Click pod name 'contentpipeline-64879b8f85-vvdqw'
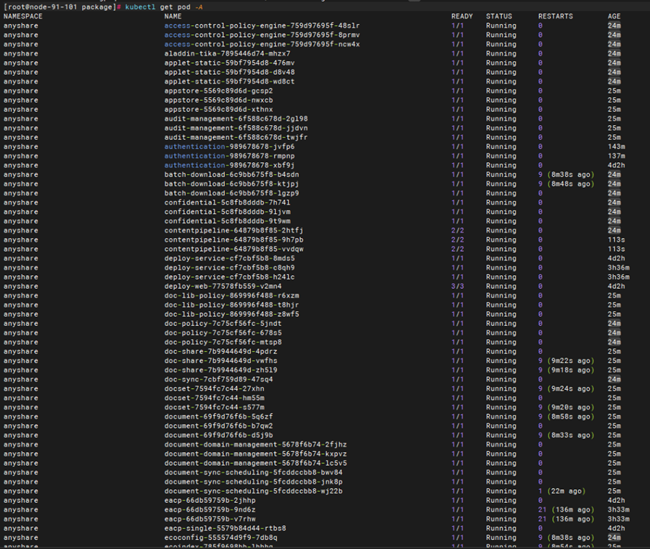Image resolution: width=650 pixels, height=549 pixels. (234, 249)
